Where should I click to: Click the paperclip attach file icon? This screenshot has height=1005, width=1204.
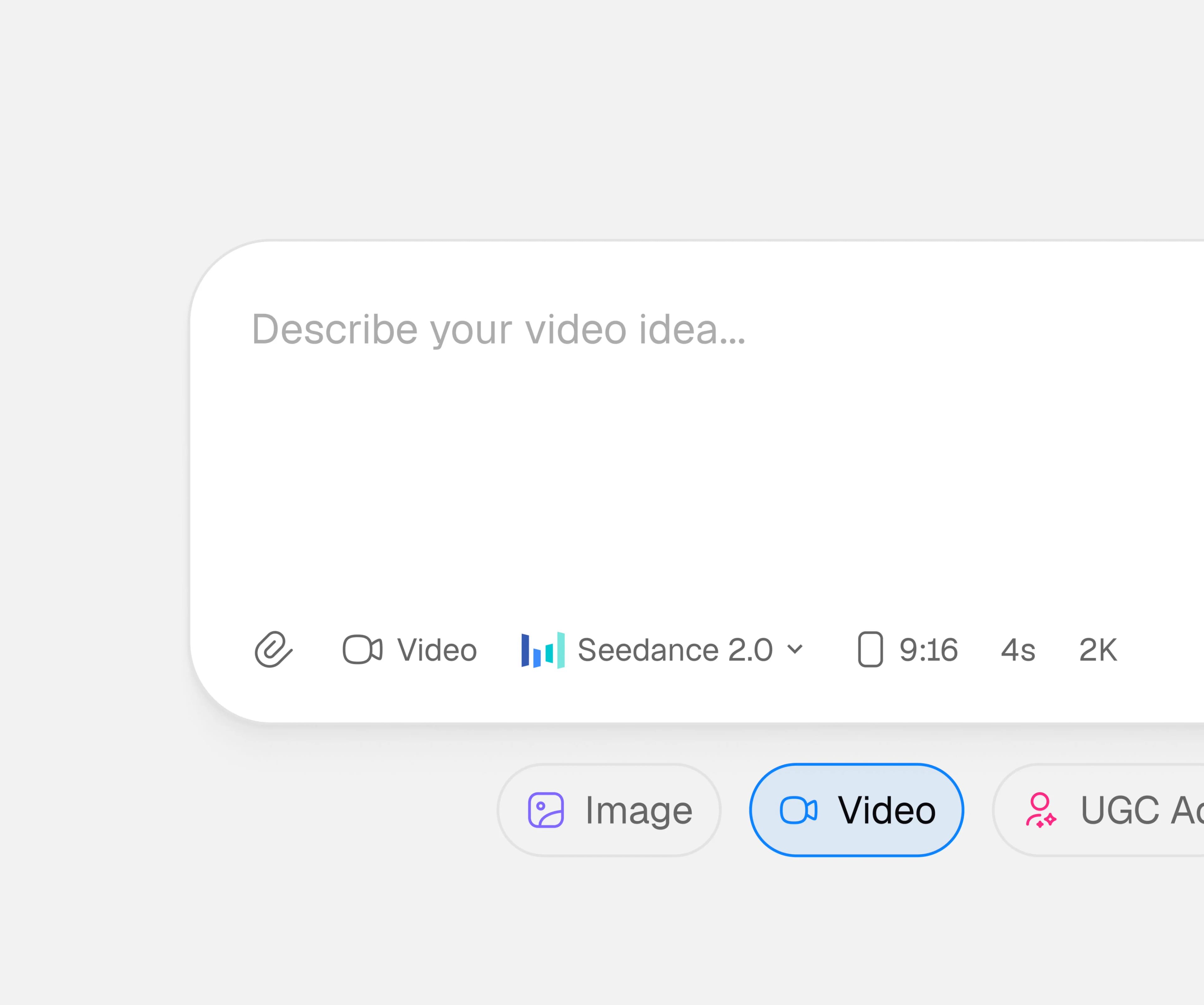click(273, 650)
